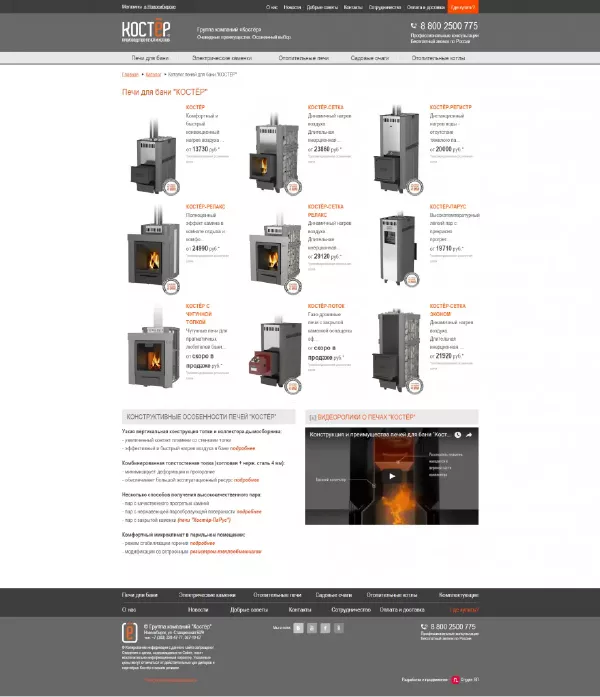
Task: Open the 'Костёр-ПаРус' link in steam list
Action: coord(204,520)
